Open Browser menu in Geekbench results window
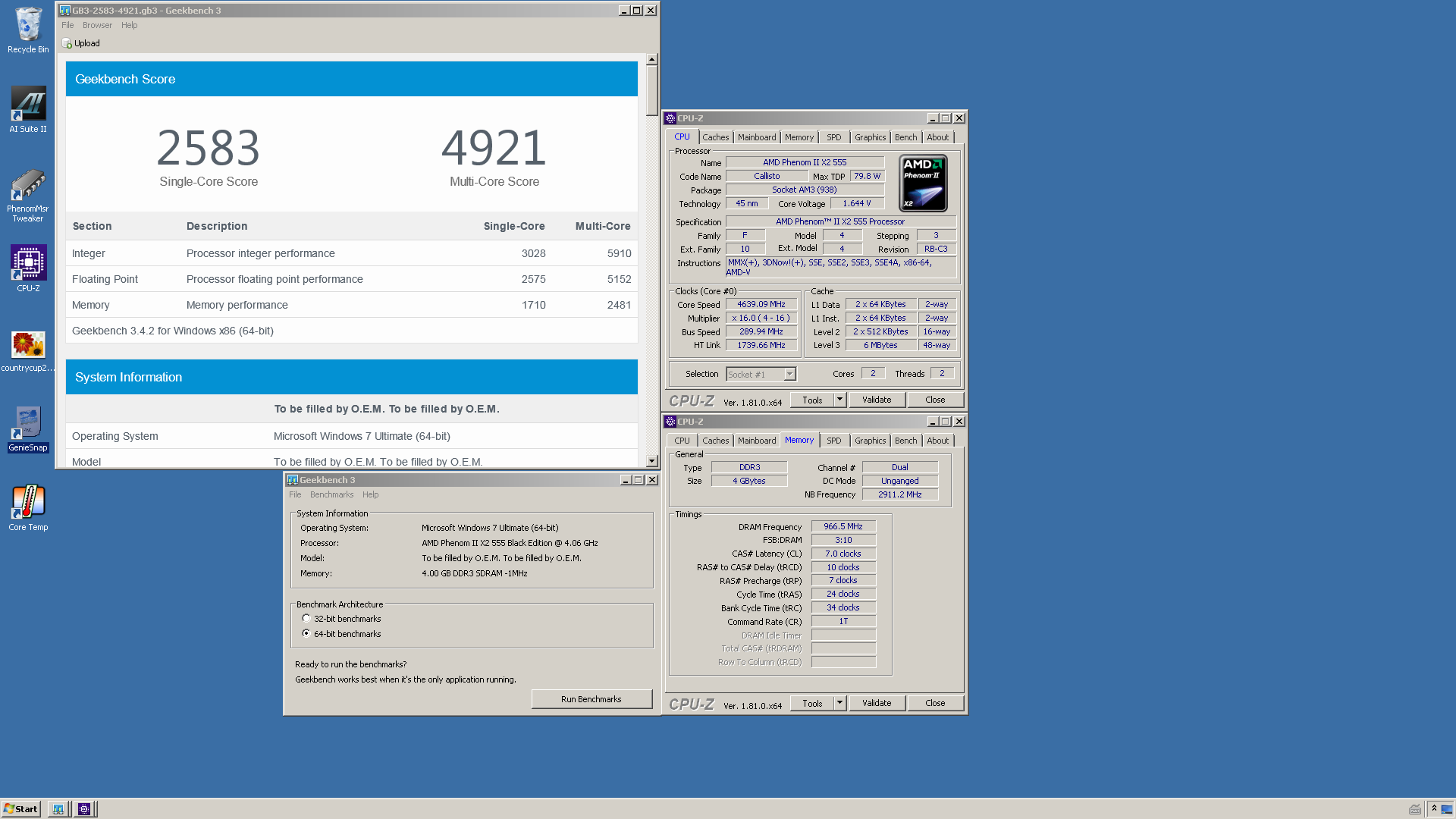The height and width of the screenshot is (819, 1456). click(97, 25)
